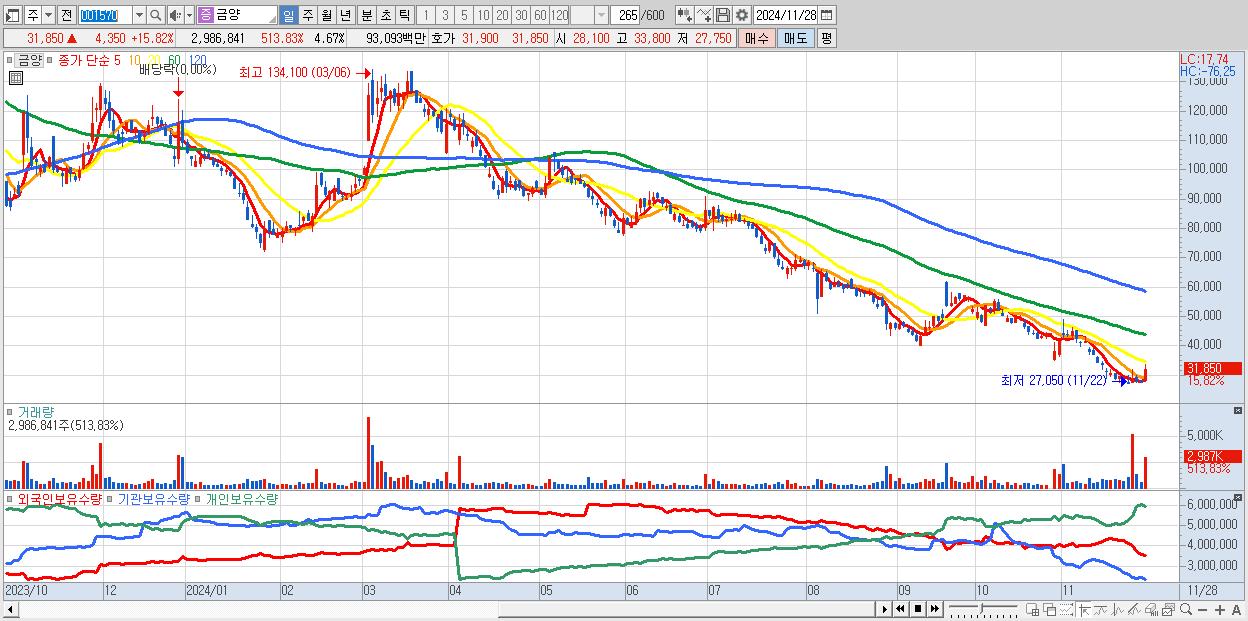Click the blue 매도 sell button
The width and height of the screenshot is (1248, 621).
point(795,38)
